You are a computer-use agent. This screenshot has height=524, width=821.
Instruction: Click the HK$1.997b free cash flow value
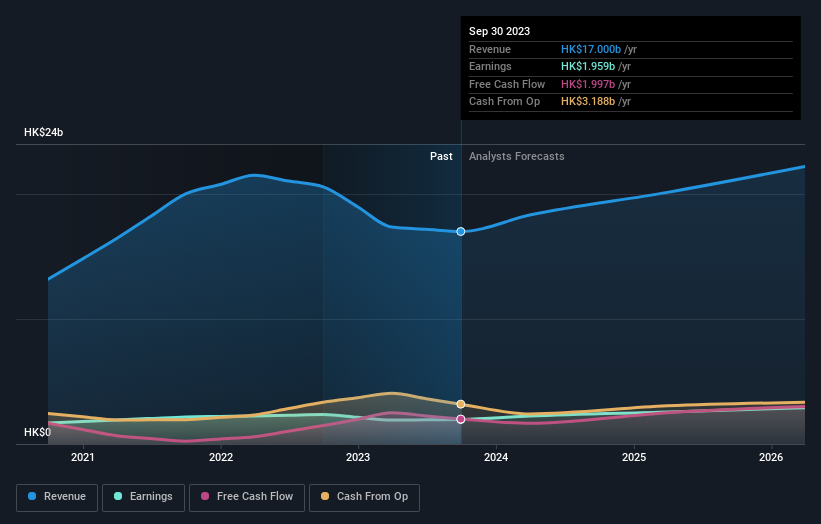pyautogui.click(x=588, y=84)
